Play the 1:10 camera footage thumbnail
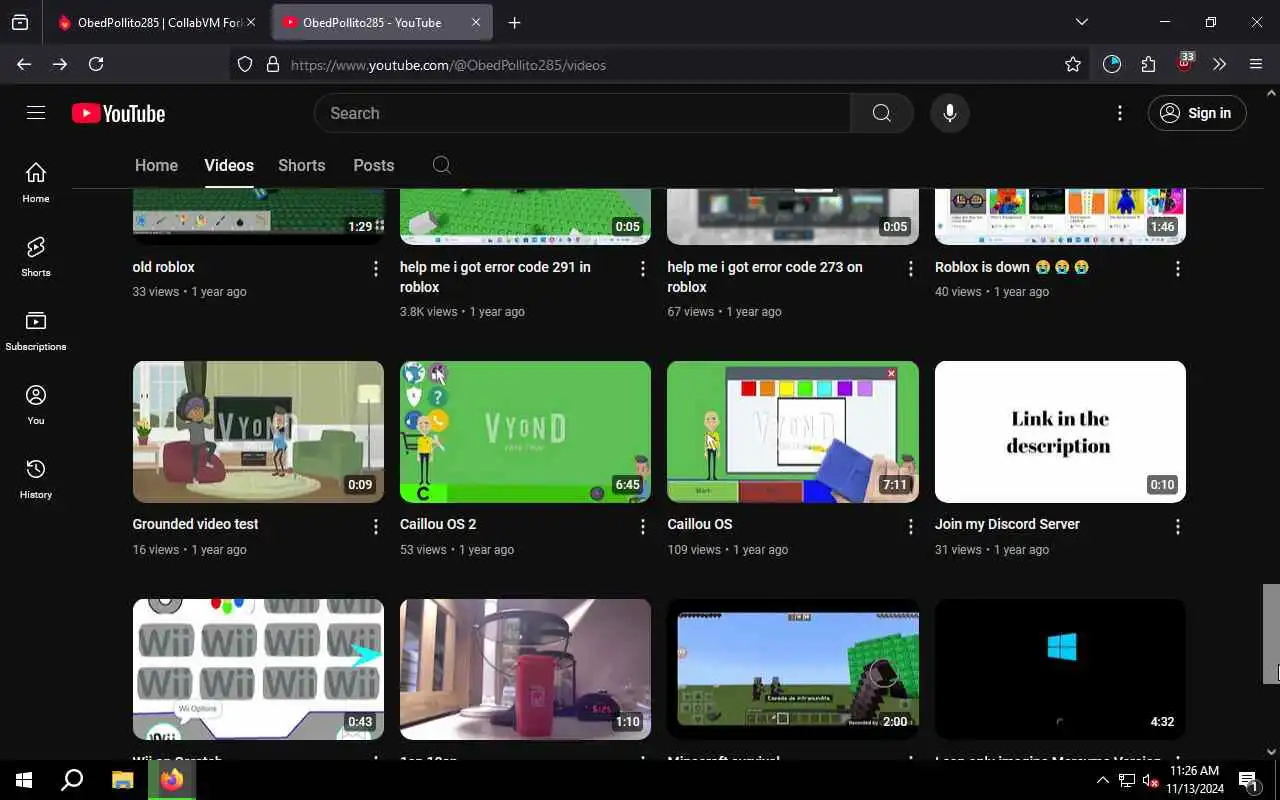The height and width of the screenshot is (800, 1280). coord(525,669)
